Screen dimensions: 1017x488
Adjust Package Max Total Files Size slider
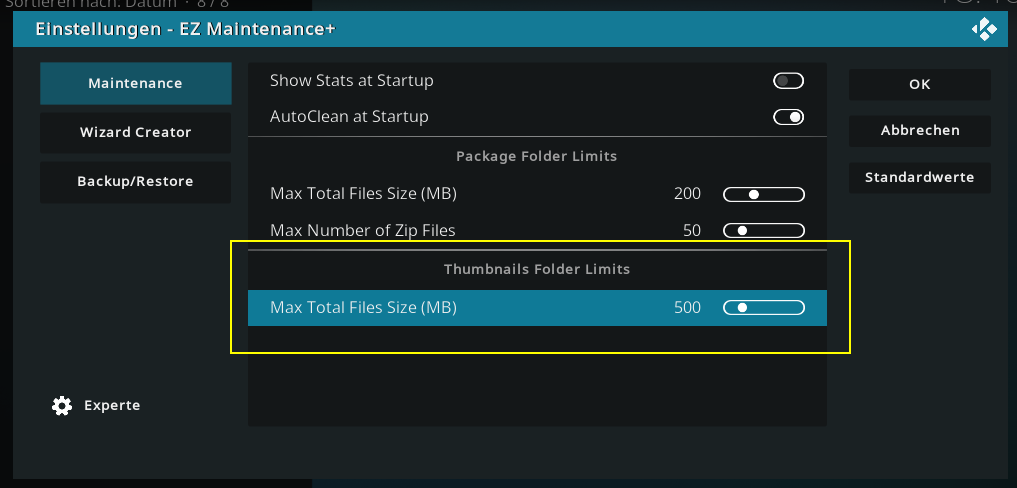tap(764, 194)
